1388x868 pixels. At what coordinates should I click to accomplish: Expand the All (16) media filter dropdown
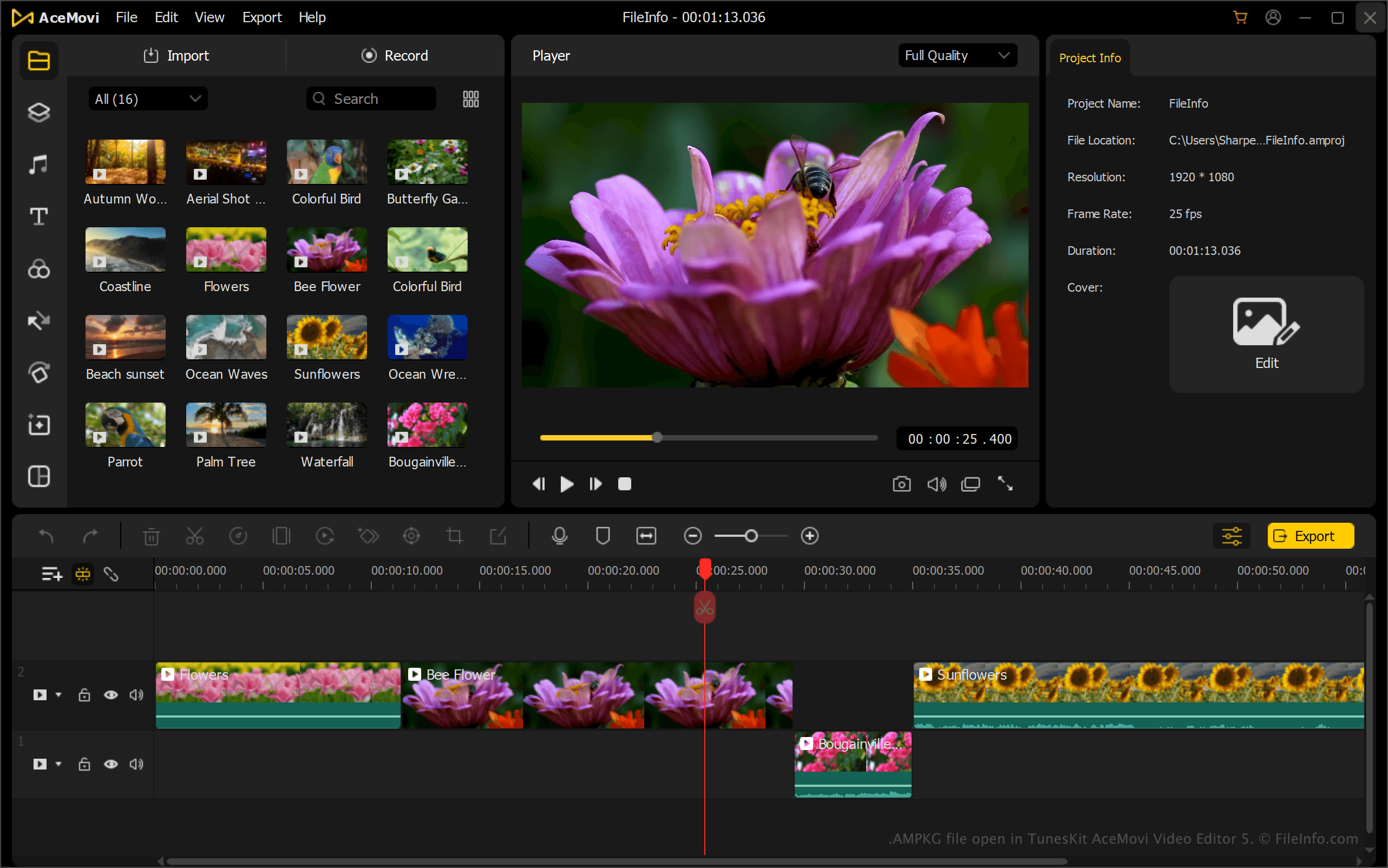148,98
